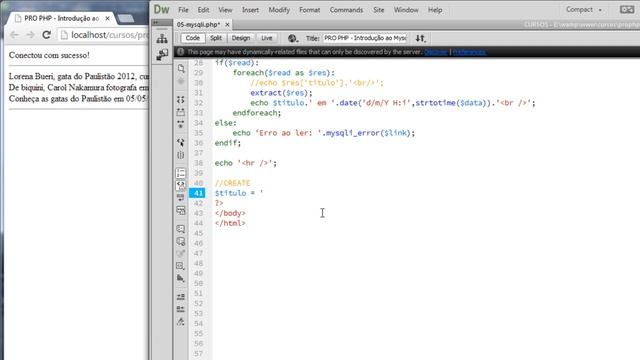Image resolution: width=640 pixels, height=360 pixels.
Task: Switch to Design view
Action: click(241, 38)
